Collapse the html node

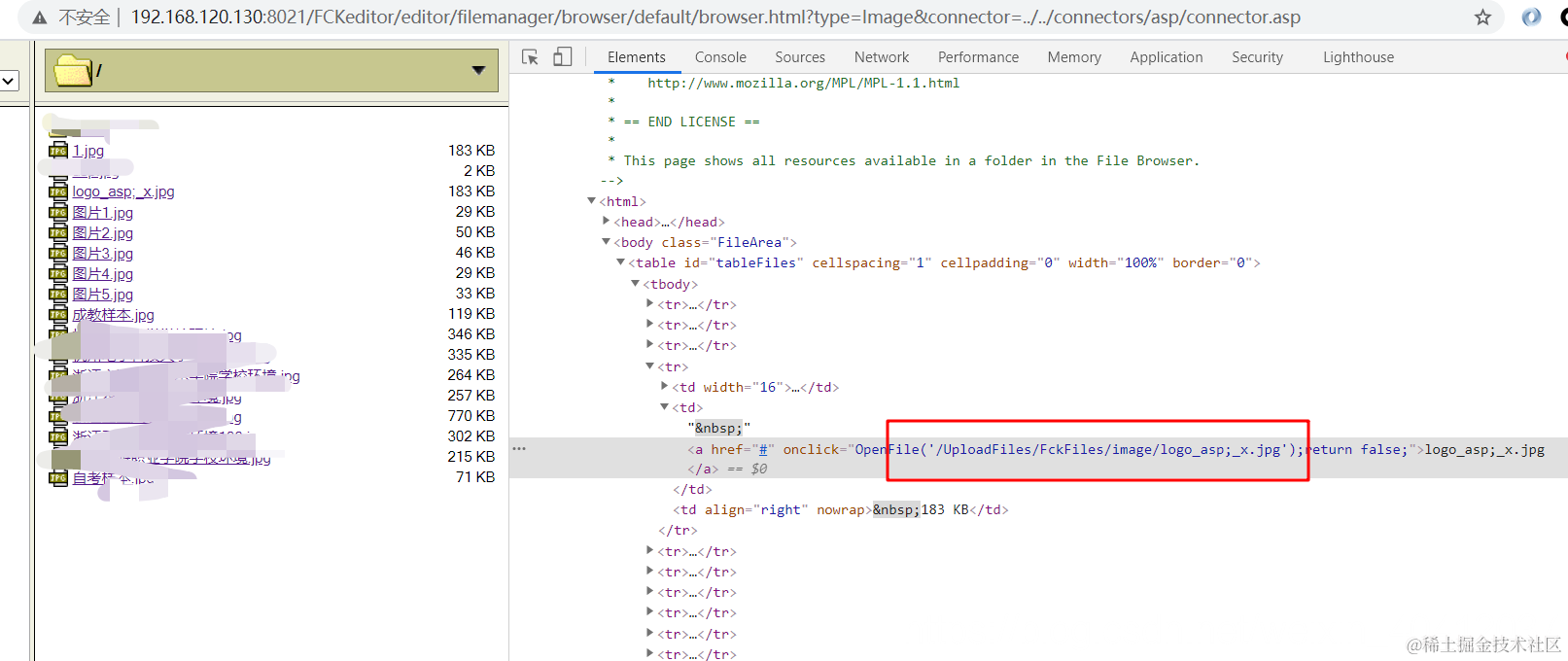(x=592, y=201)
